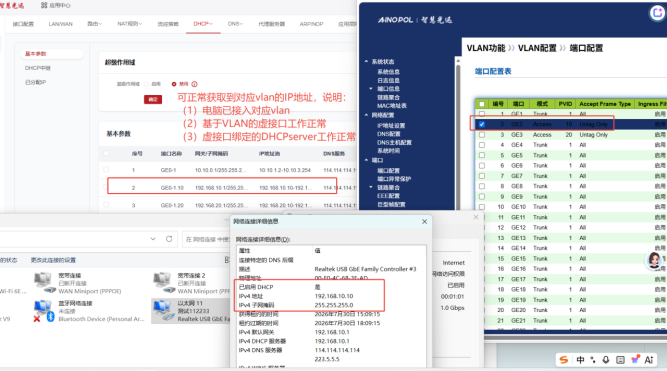Screen dimensions: 667x371
Task: Click the avatar assistant icon beside the GE15 row
Action: (654, 260)
